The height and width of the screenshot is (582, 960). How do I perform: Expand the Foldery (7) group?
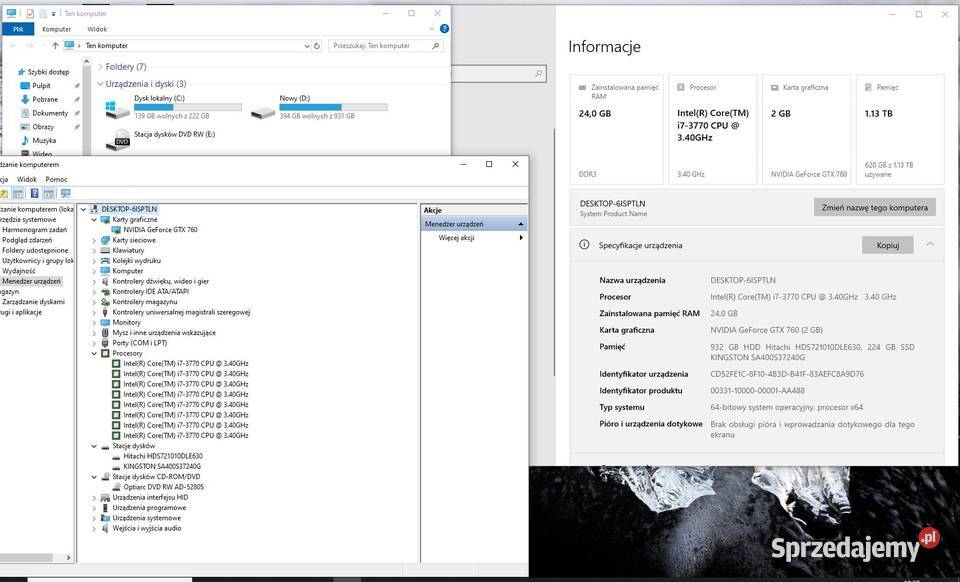pos(100,67)
